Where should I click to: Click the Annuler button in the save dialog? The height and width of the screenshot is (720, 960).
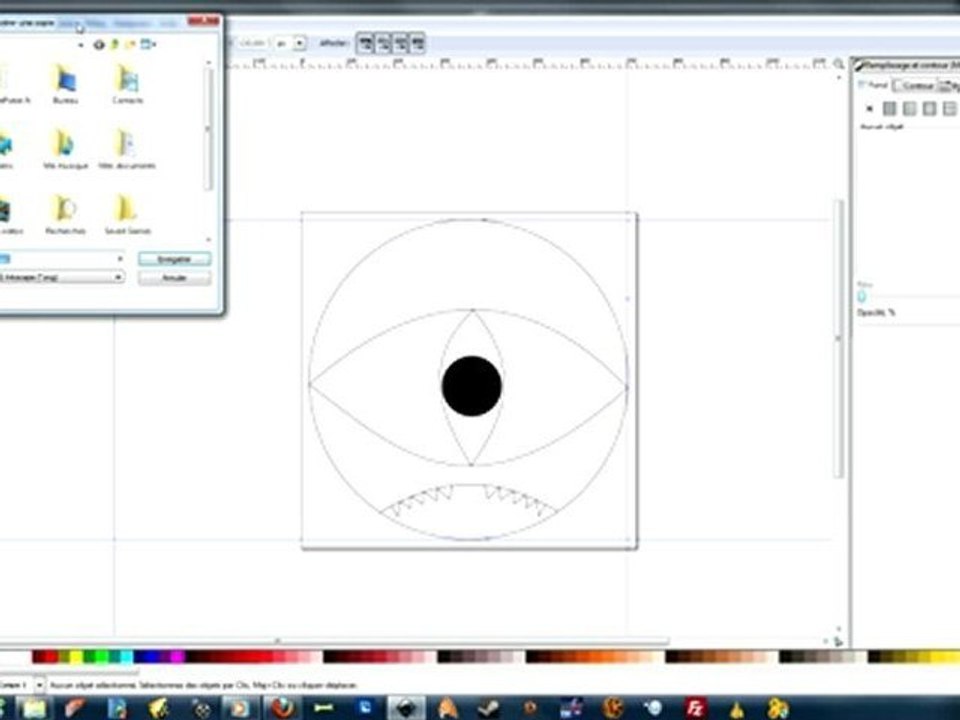point(174,278)
